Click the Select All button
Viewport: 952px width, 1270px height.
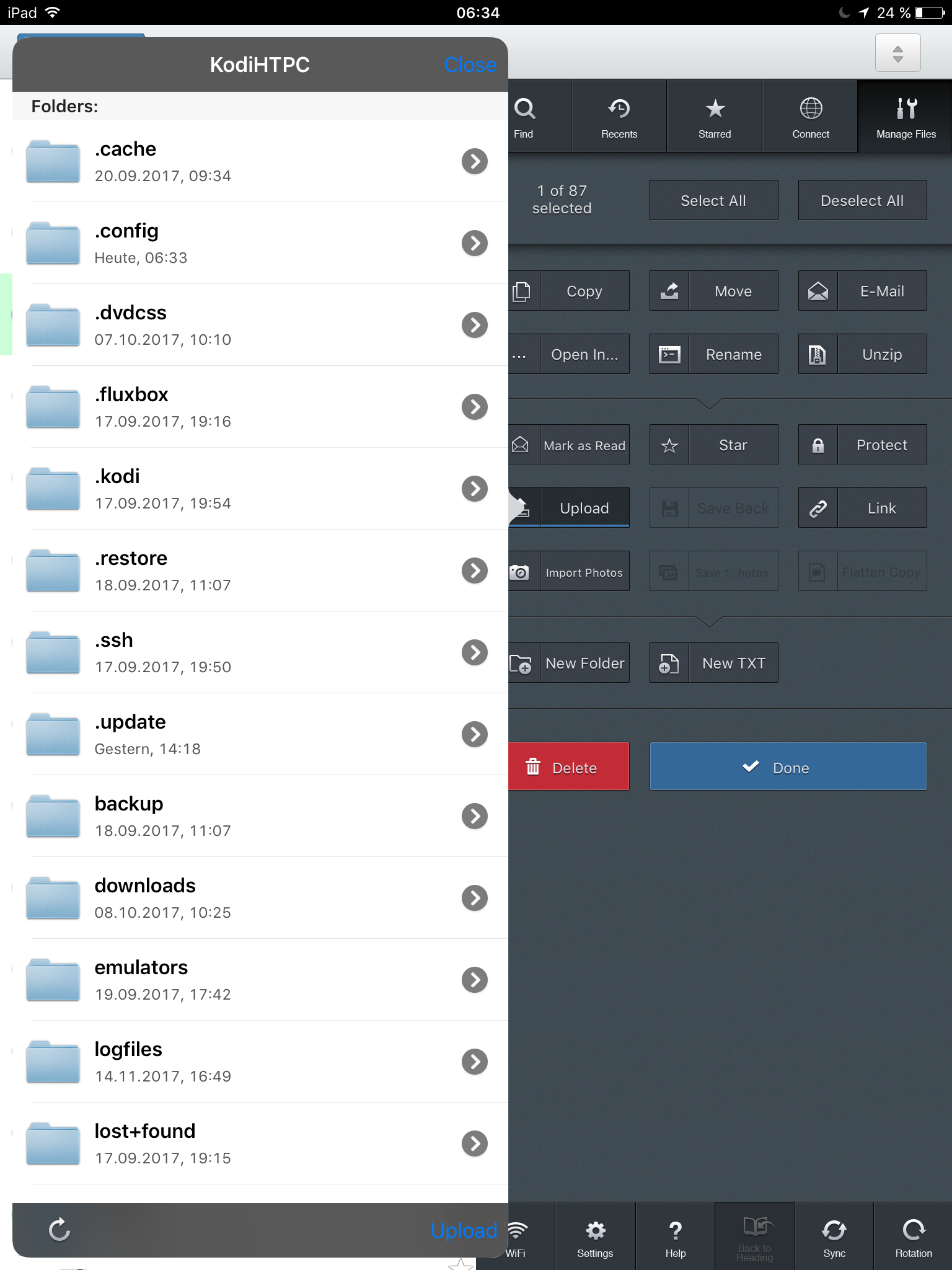pyautogui.click(x=713, y=200)
